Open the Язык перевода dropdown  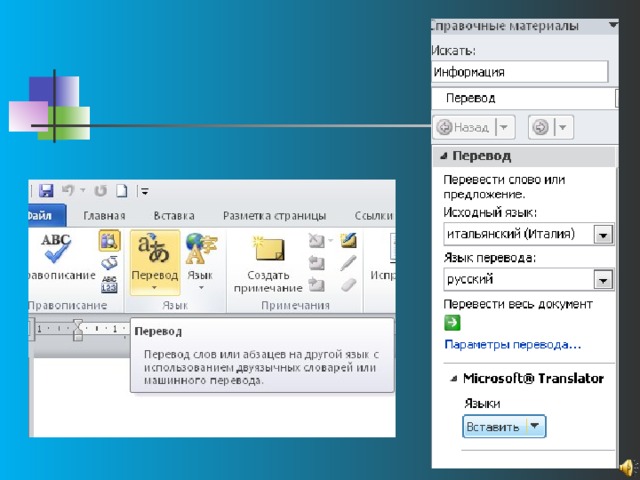(x=603, y=280)
